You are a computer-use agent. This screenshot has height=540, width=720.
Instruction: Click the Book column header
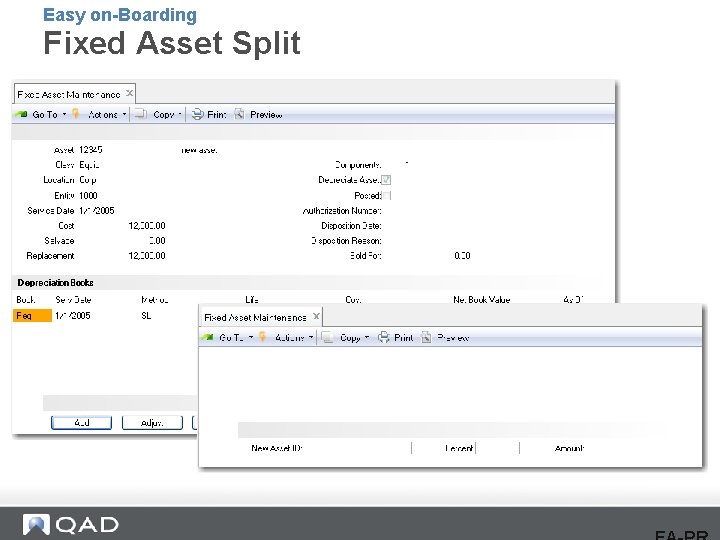[x=26, y=300]
